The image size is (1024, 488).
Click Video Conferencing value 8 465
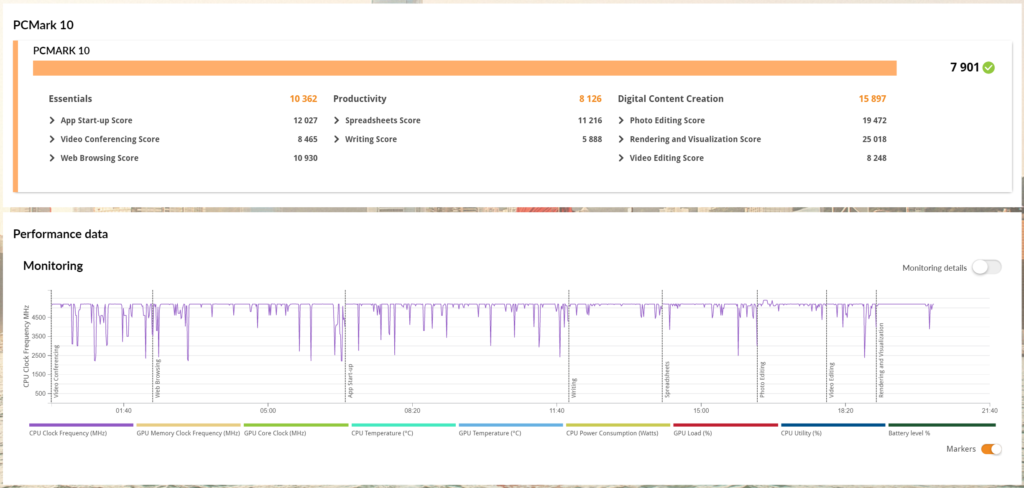[x=308, y=139]
